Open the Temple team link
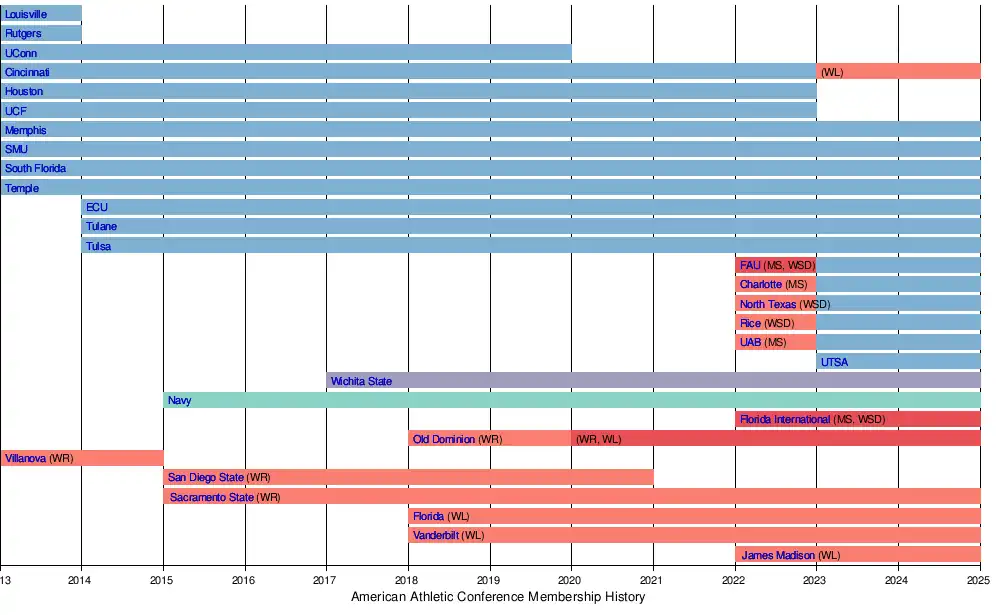1000x615 pixels. [x=22, y=188]
